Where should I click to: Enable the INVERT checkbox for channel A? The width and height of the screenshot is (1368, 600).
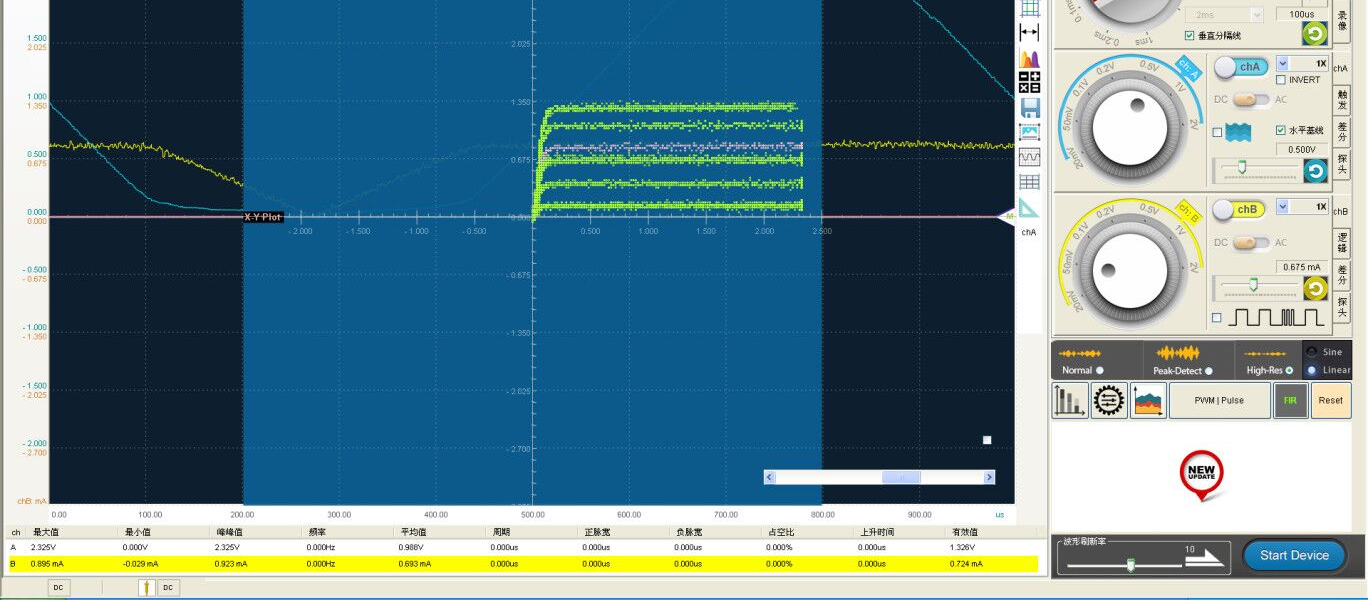1282,80
